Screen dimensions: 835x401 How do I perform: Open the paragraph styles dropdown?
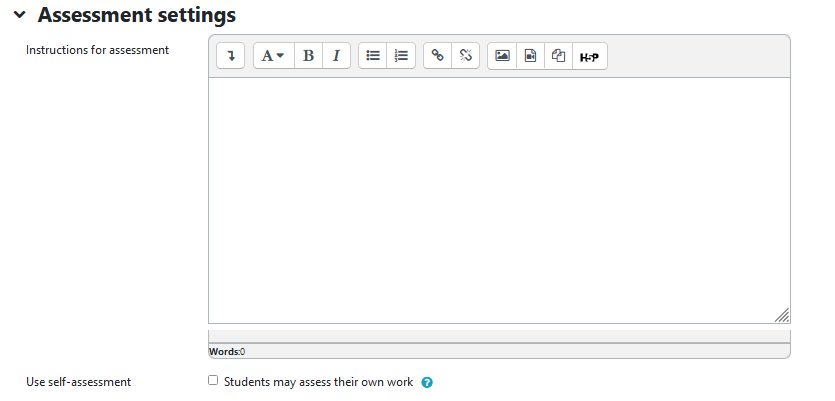[x=273, y=56]
